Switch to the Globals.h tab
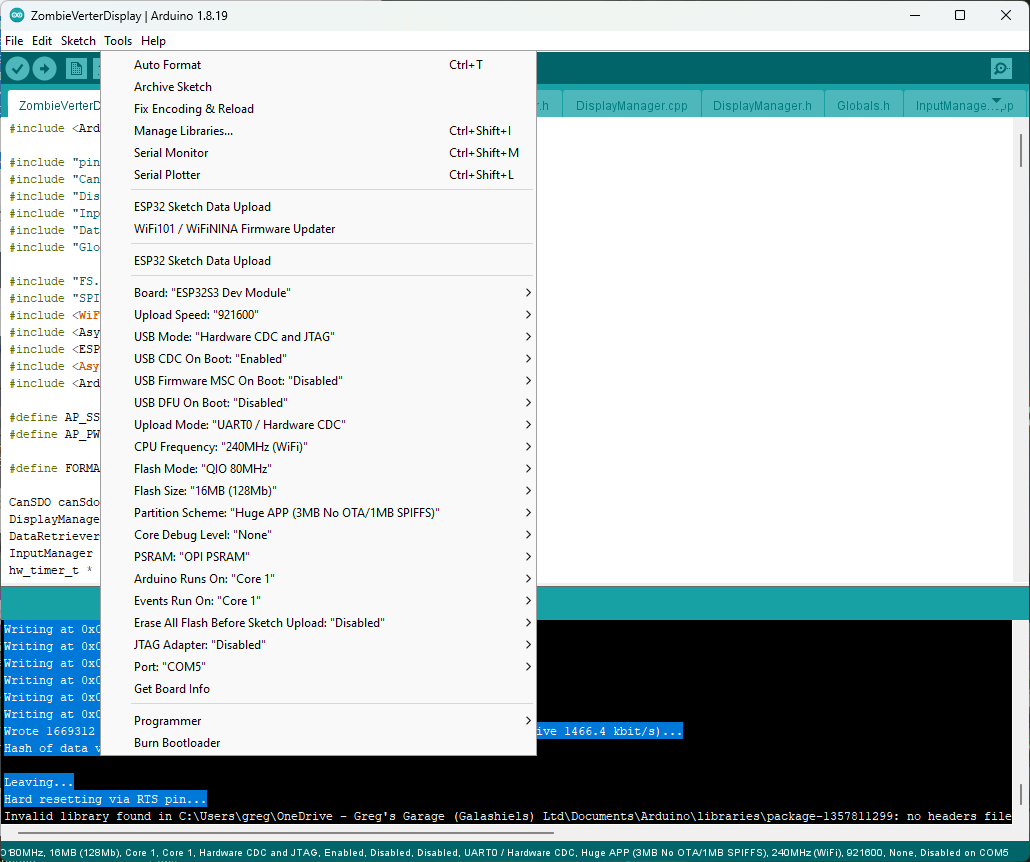This screenshot has width=1030, height=862. (863, 106)
